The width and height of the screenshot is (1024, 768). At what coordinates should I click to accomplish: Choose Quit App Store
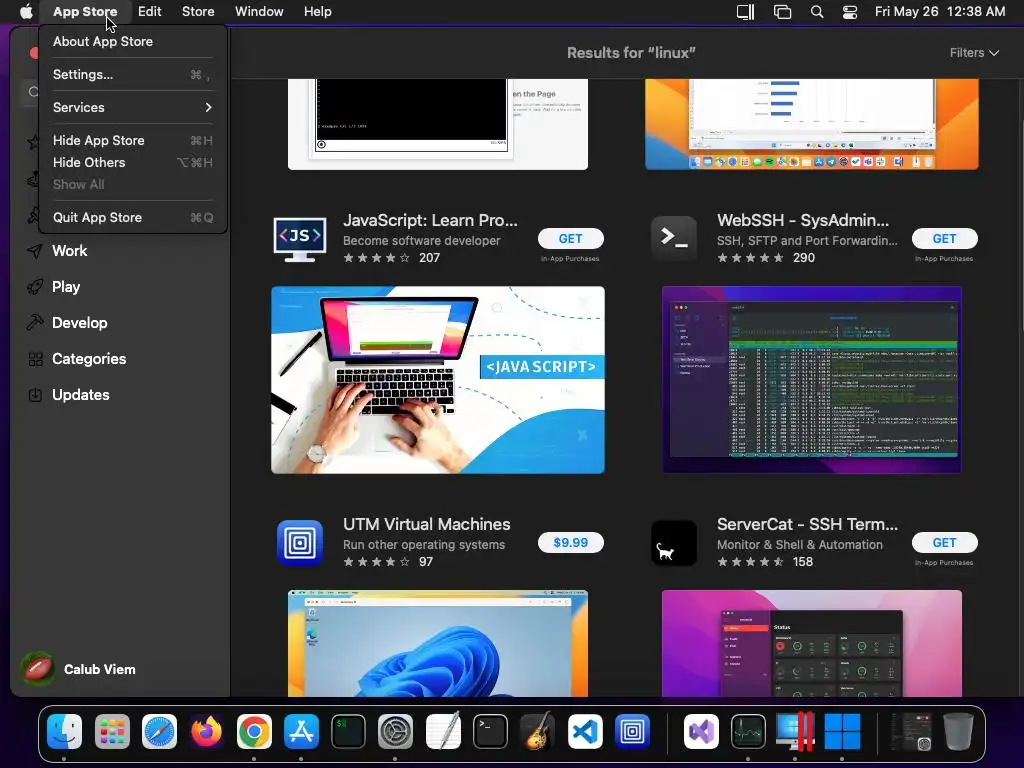133,217
